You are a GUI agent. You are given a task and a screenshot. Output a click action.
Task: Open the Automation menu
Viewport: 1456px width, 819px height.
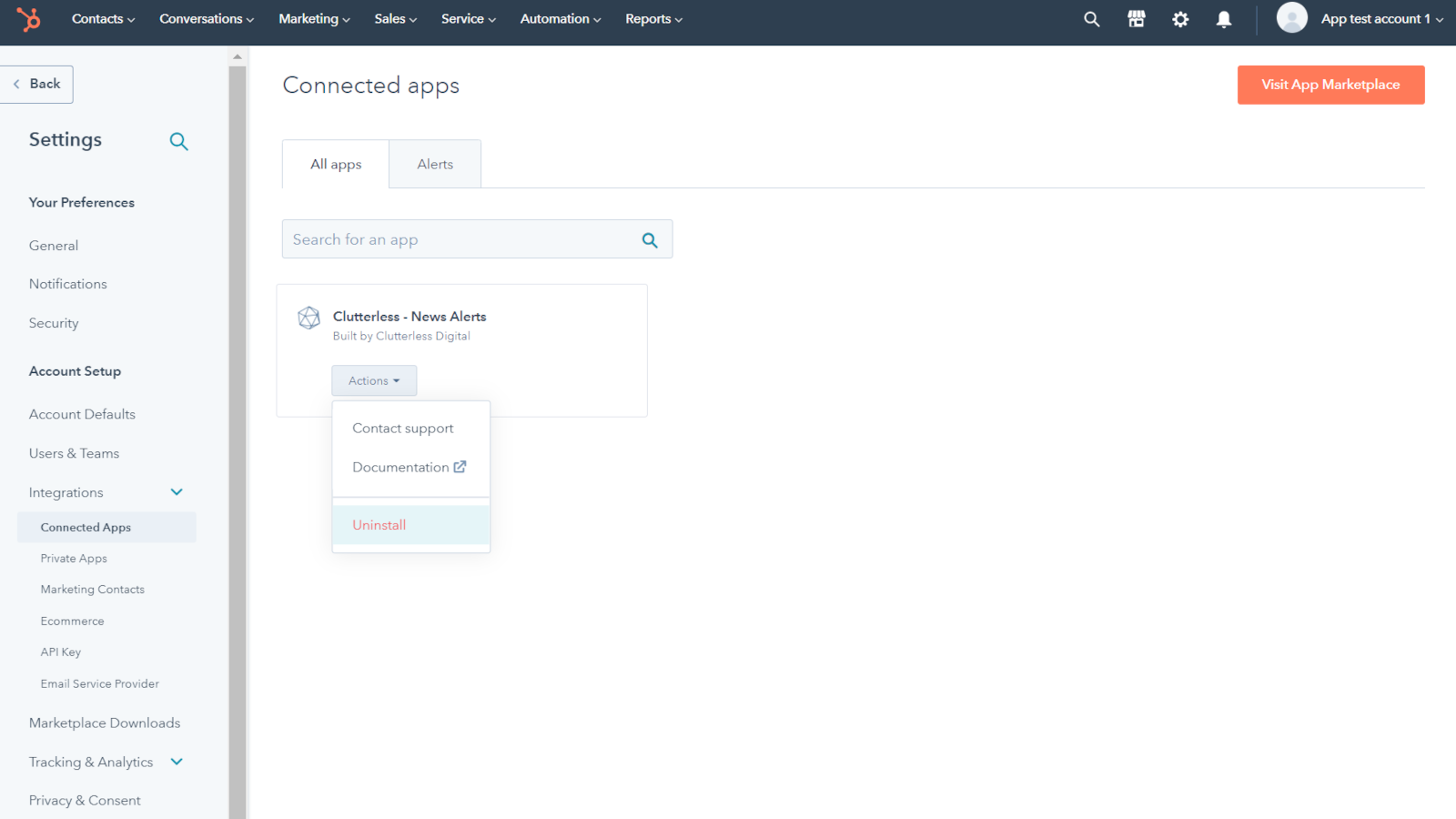561,19
